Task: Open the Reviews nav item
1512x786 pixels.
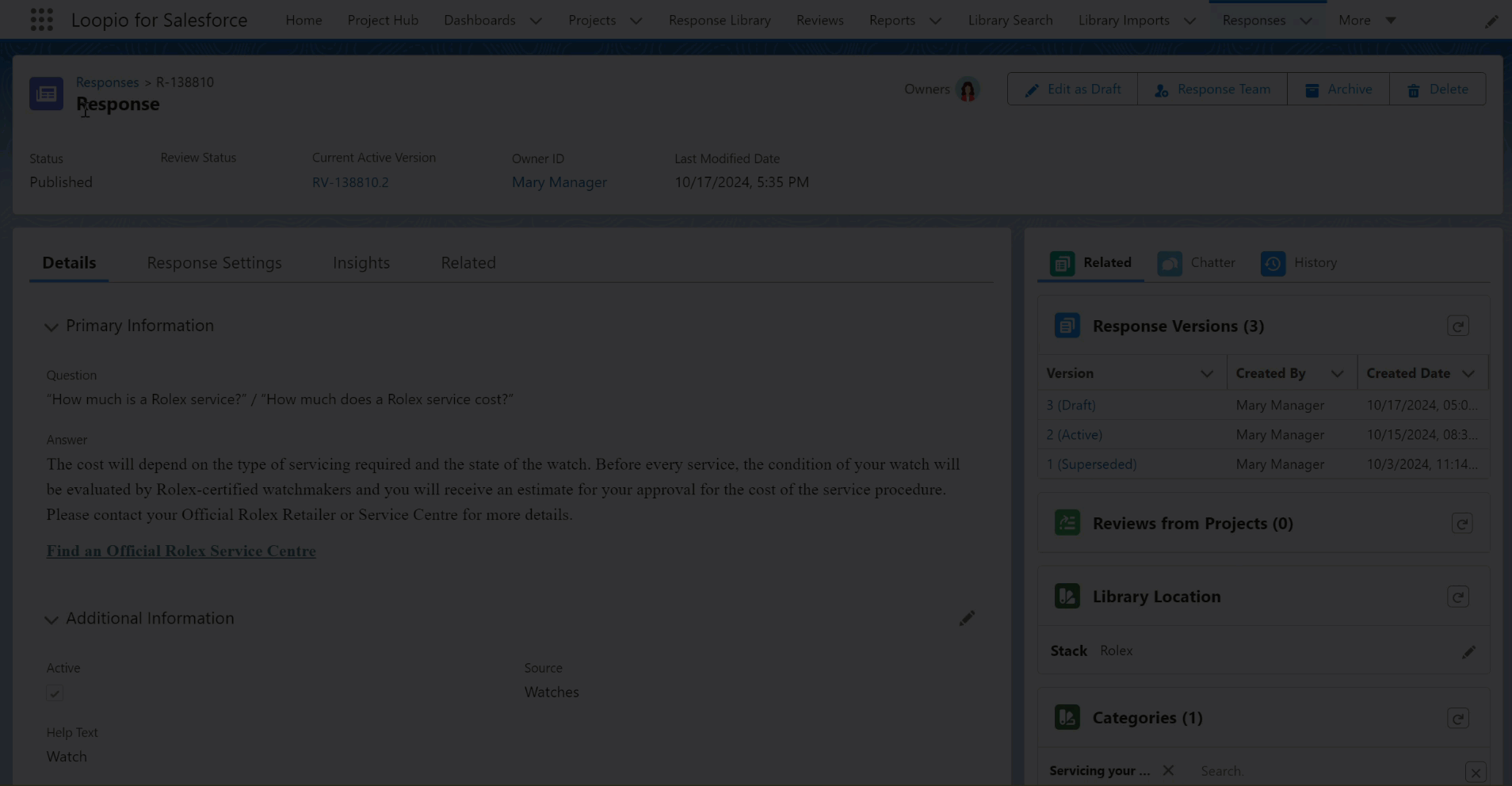Action: (819, 21)
